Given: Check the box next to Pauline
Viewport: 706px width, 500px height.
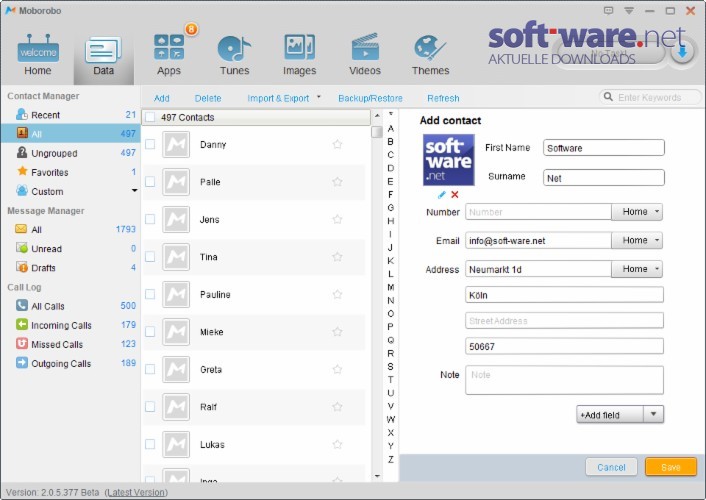Looking at the screenshot, I should click(150, 294).
